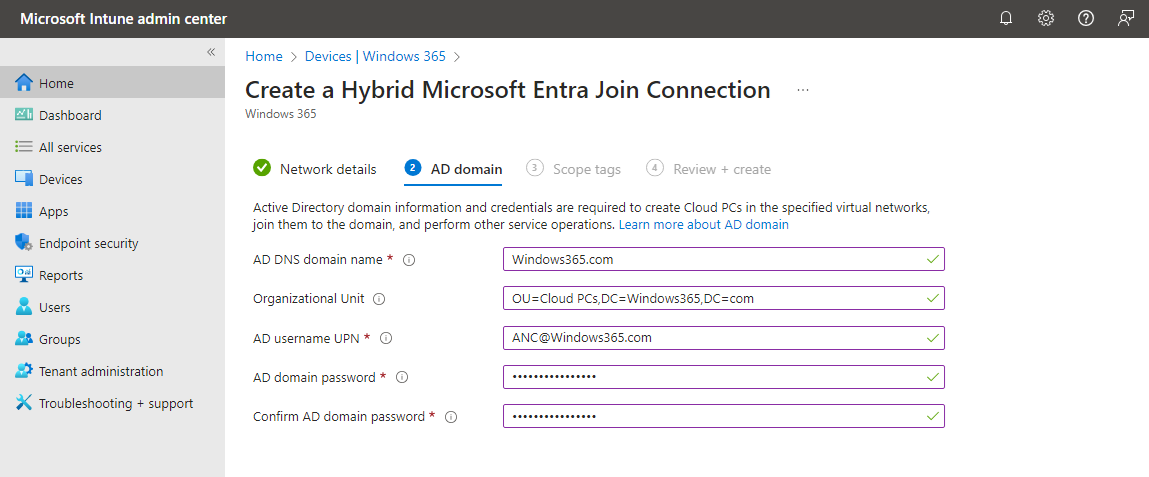This screenshot has width=1149, height=477.
Task: Click the Groups people icon in the sidebar
Action: 24,339
